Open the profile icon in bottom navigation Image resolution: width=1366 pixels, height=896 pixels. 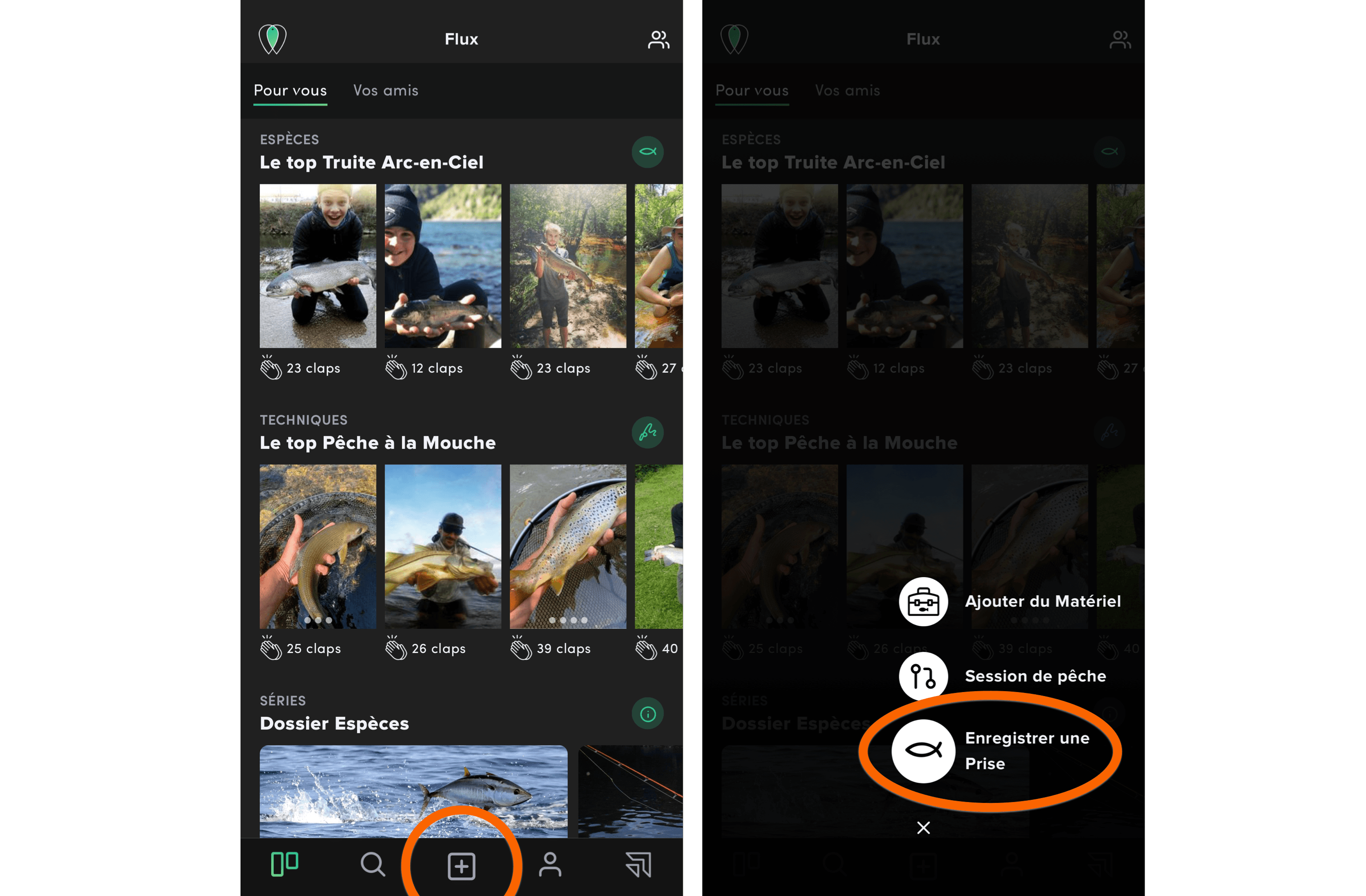(550, 864)
